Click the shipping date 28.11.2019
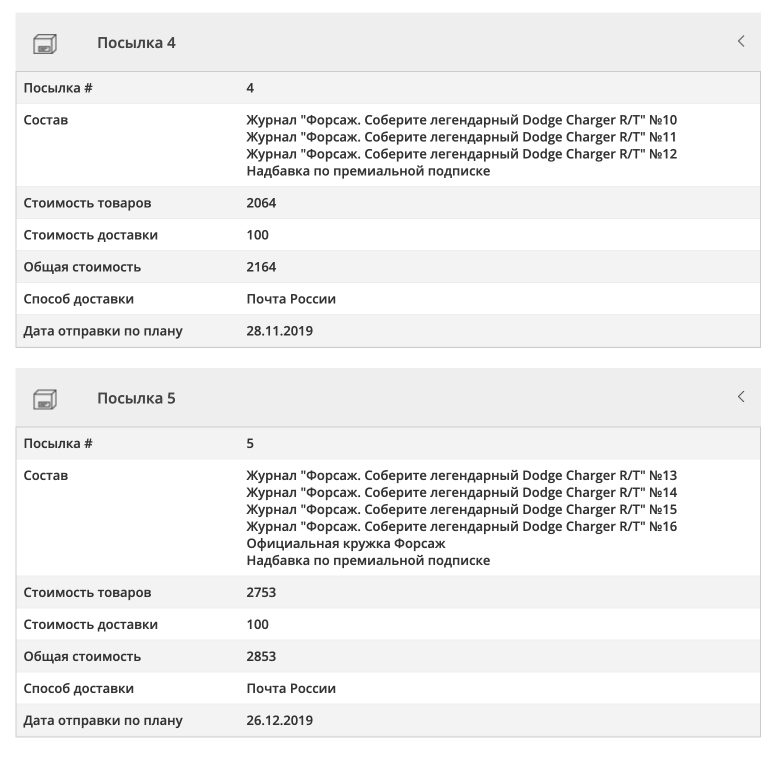Screen dimensions: 779x780 coord(279,331)
